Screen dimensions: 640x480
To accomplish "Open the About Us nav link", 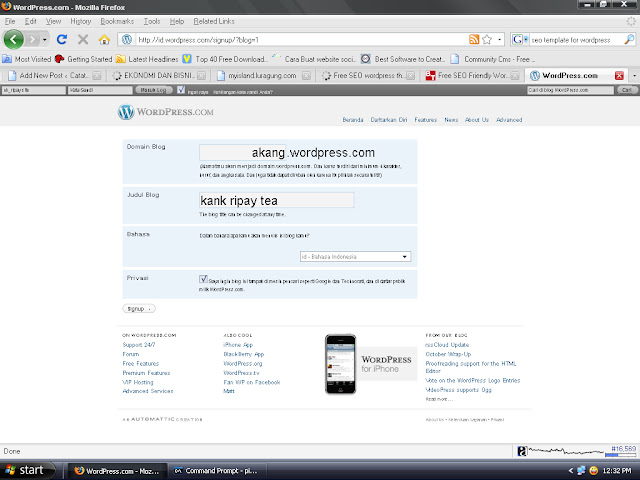I will coord(477,120).
